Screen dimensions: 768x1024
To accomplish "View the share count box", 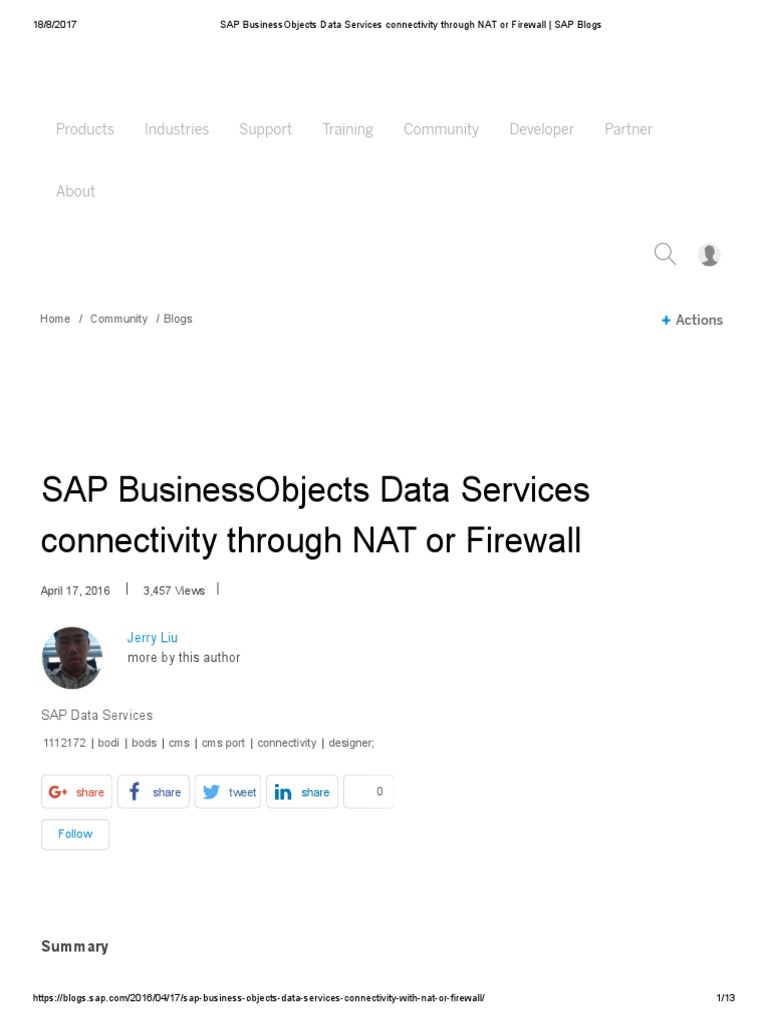I will (369, 792).
